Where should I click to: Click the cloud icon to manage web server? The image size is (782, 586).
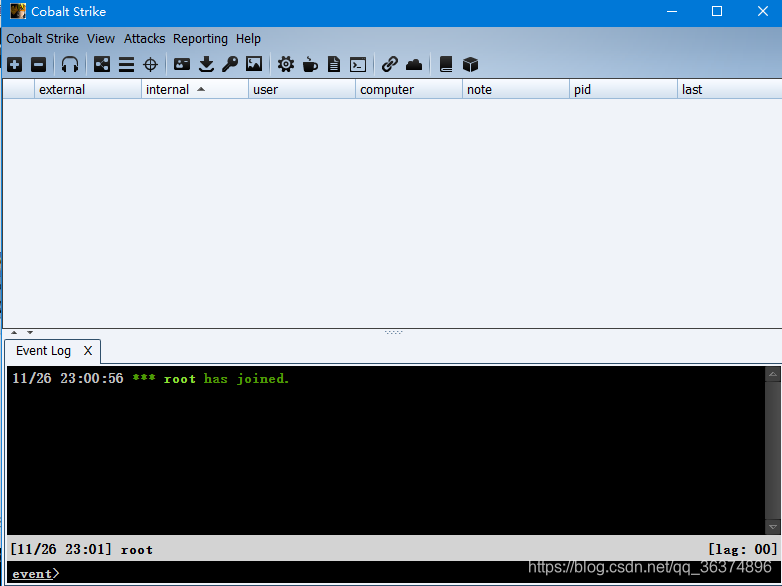tap(414, 64)
